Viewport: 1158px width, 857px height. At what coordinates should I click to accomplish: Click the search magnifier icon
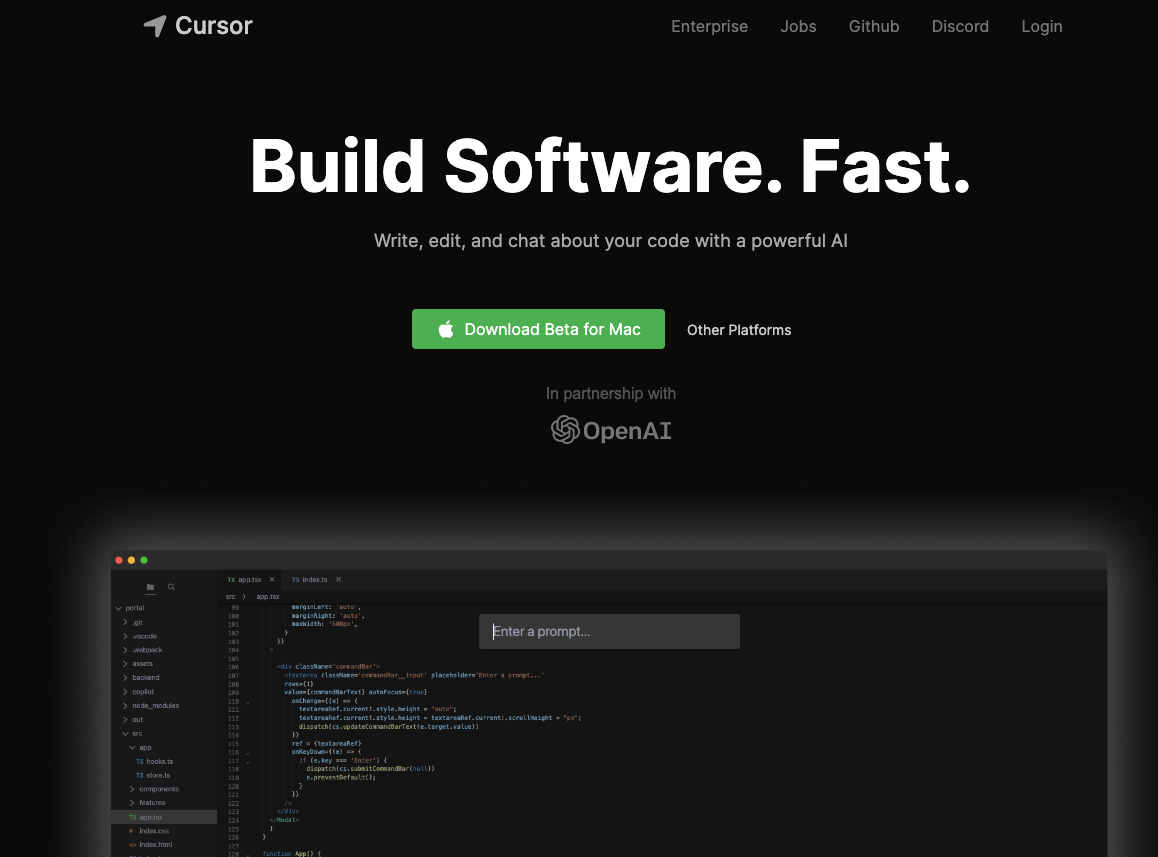pos(171,587)
